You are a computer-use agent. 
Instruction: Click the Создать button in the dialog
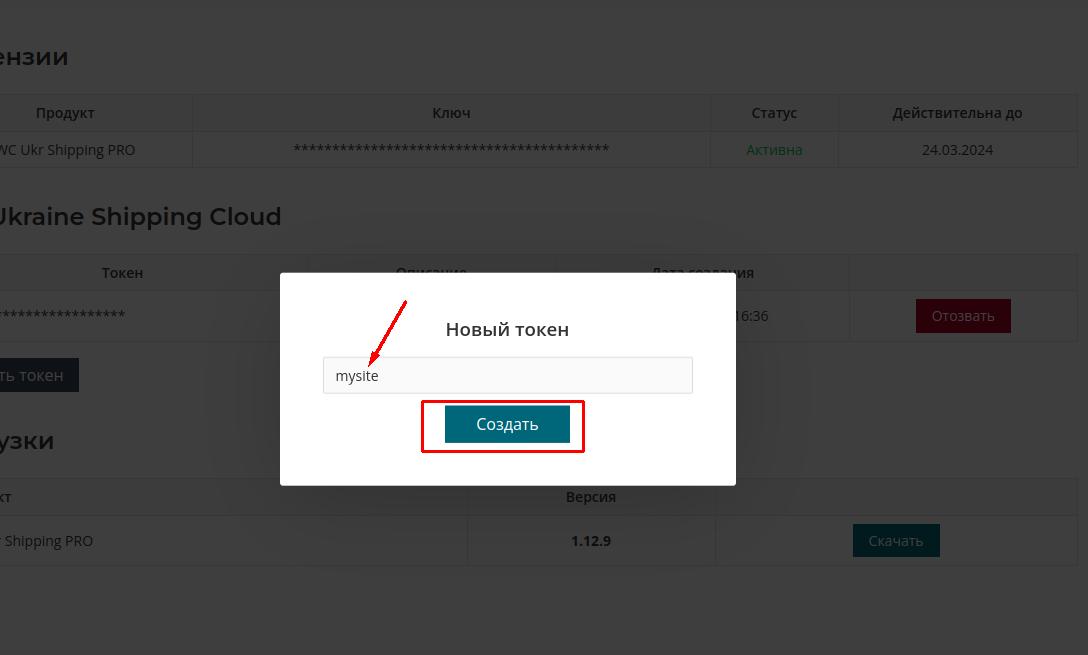(x=507, y=424)
